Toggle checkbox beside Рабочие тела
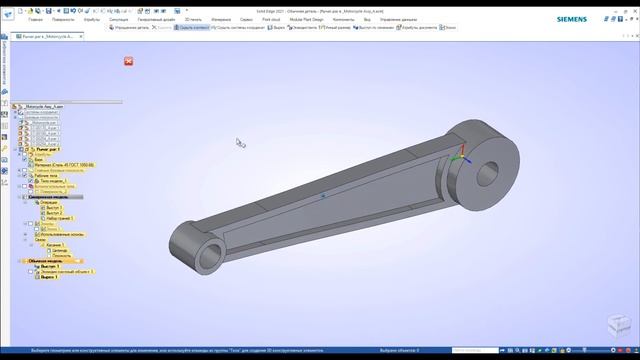Viewport: 640px width, 360px height. click(x=25, y=176)
